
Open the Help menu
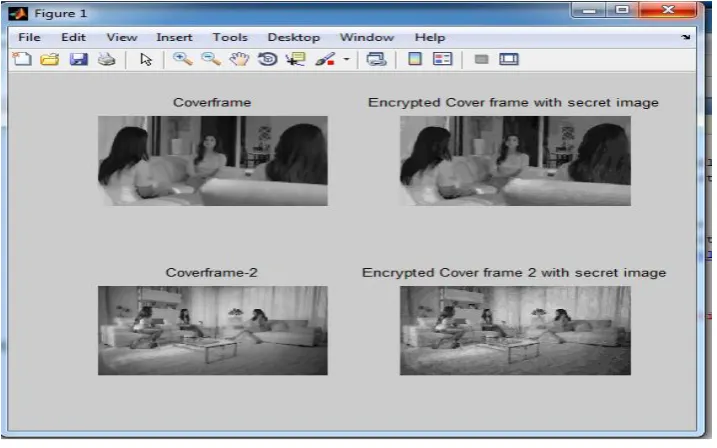430,37
